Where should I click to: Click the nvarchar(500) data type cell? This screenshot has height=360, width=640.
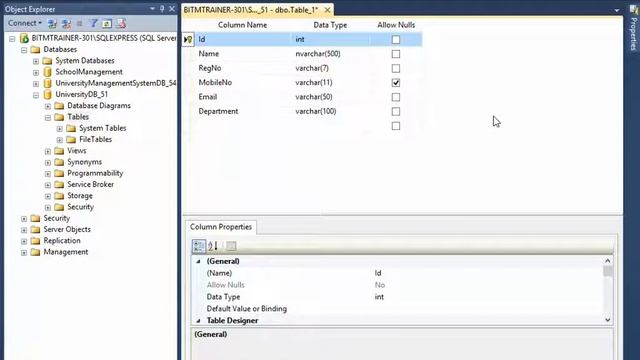click(331, 54)
